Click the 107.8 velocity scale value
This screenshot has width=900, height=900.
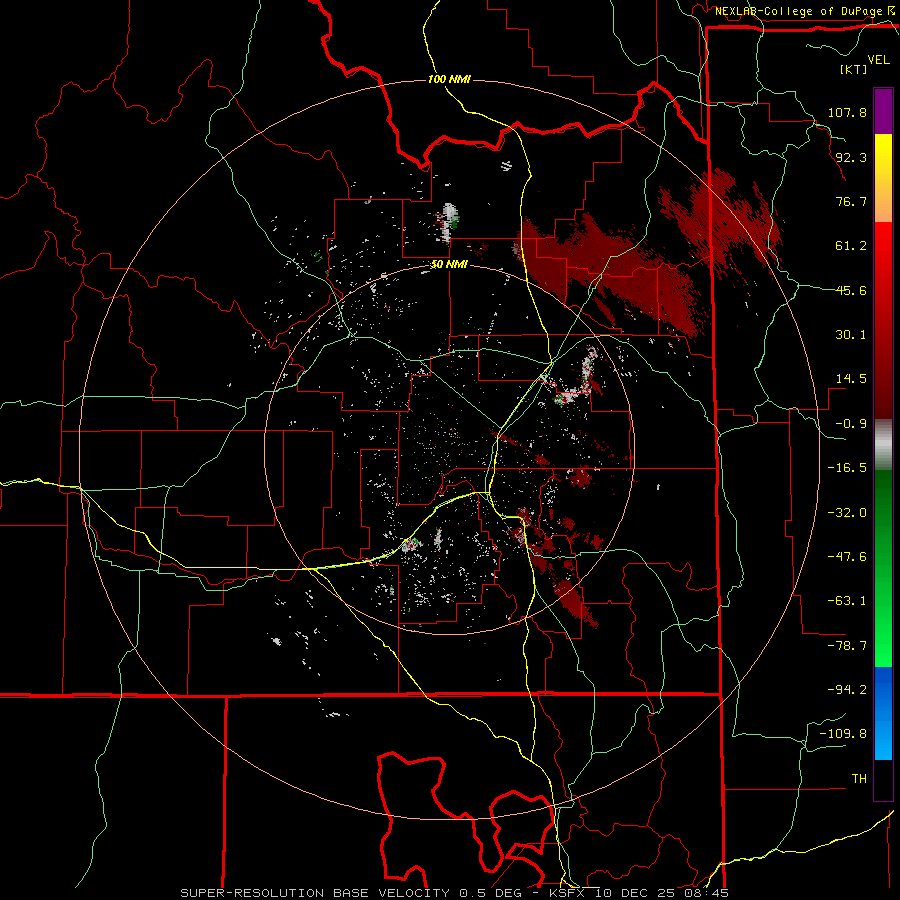coord(847,112)
